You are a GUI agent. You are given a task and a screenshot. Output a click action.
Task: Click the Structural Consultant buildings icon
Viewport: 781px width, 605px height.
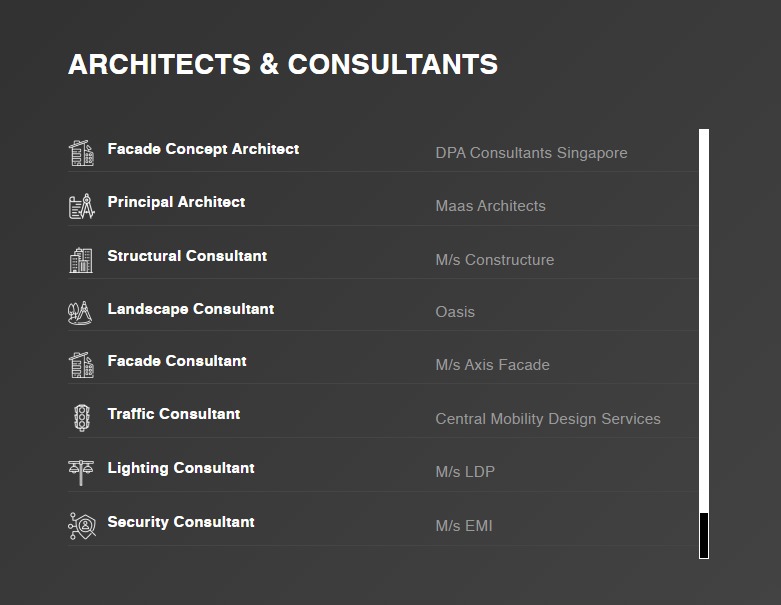81,260
